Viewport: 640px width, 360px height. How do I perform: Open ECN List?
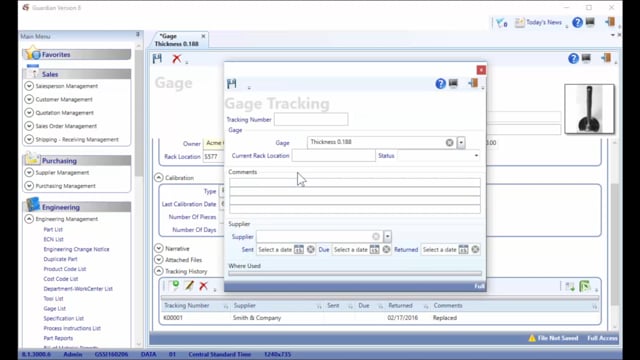(x=53, y=239)
